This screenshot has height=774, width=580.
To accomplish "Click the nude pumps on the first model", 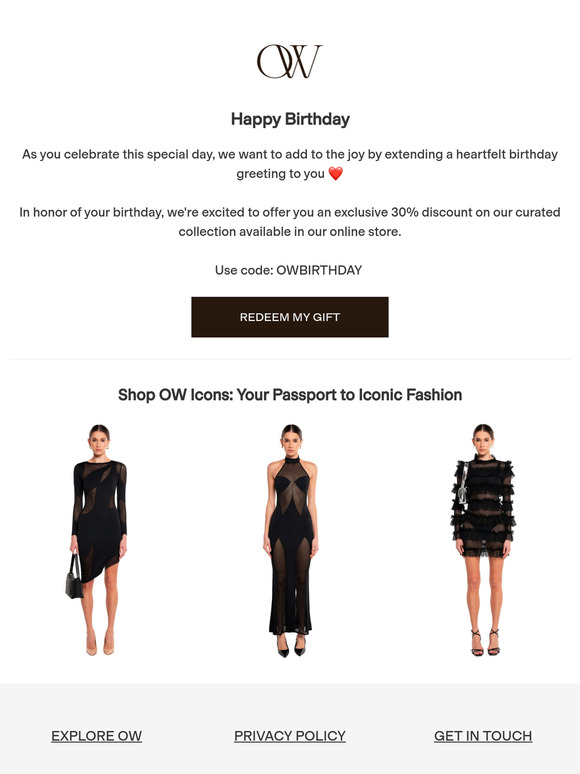I will click(x=100, y=645).
